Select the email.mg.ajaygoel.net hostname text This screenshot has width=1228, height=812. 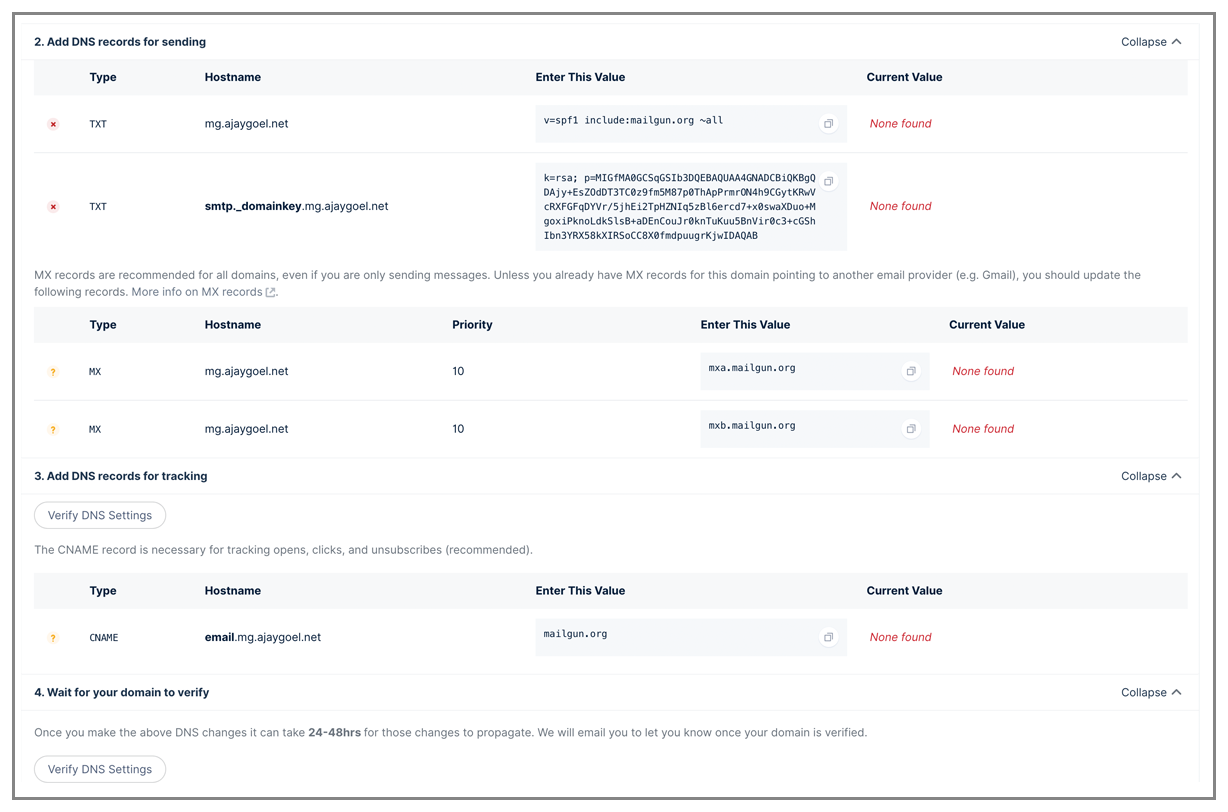click(x=263, y=637)
